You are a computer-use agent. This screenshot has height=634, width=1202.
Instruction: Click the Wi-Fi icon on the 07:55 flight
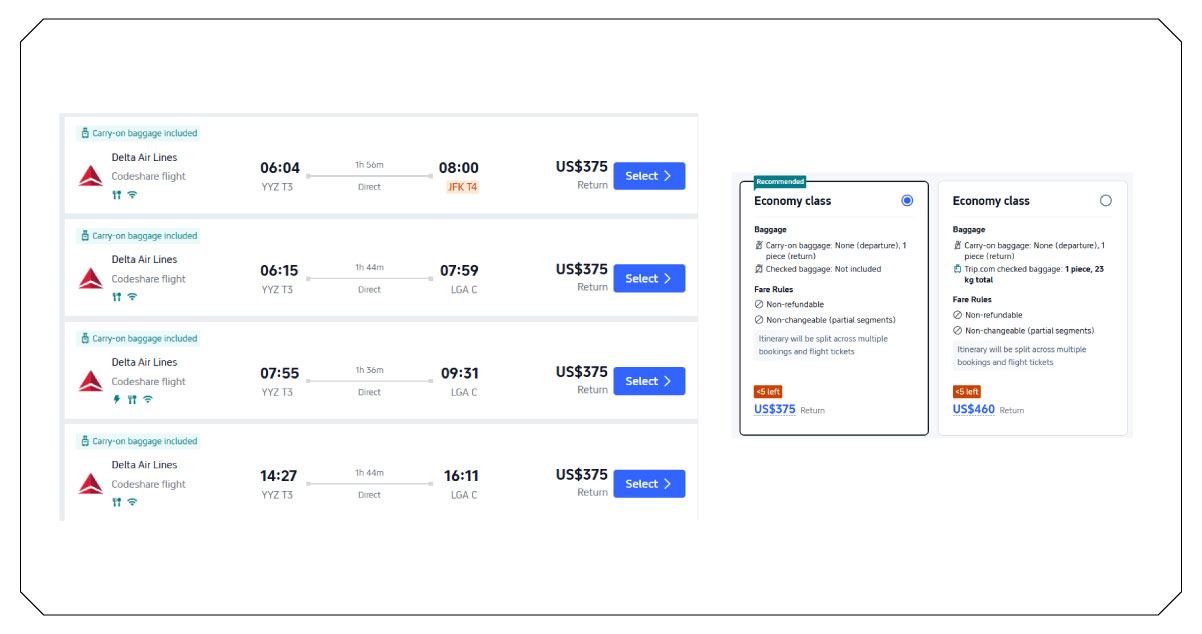[x=148, y=399]
